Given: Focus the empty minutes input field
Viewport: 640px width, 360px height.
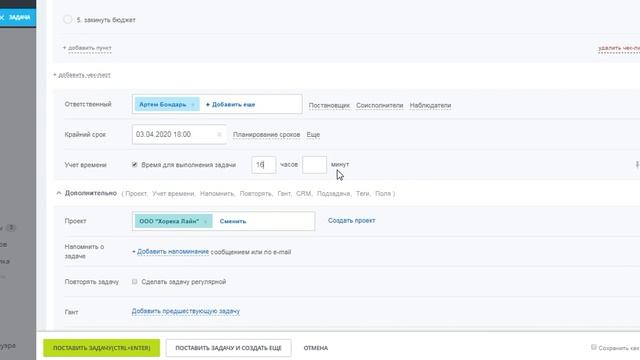Looking at the screenshot, I should tap(314, 164).
